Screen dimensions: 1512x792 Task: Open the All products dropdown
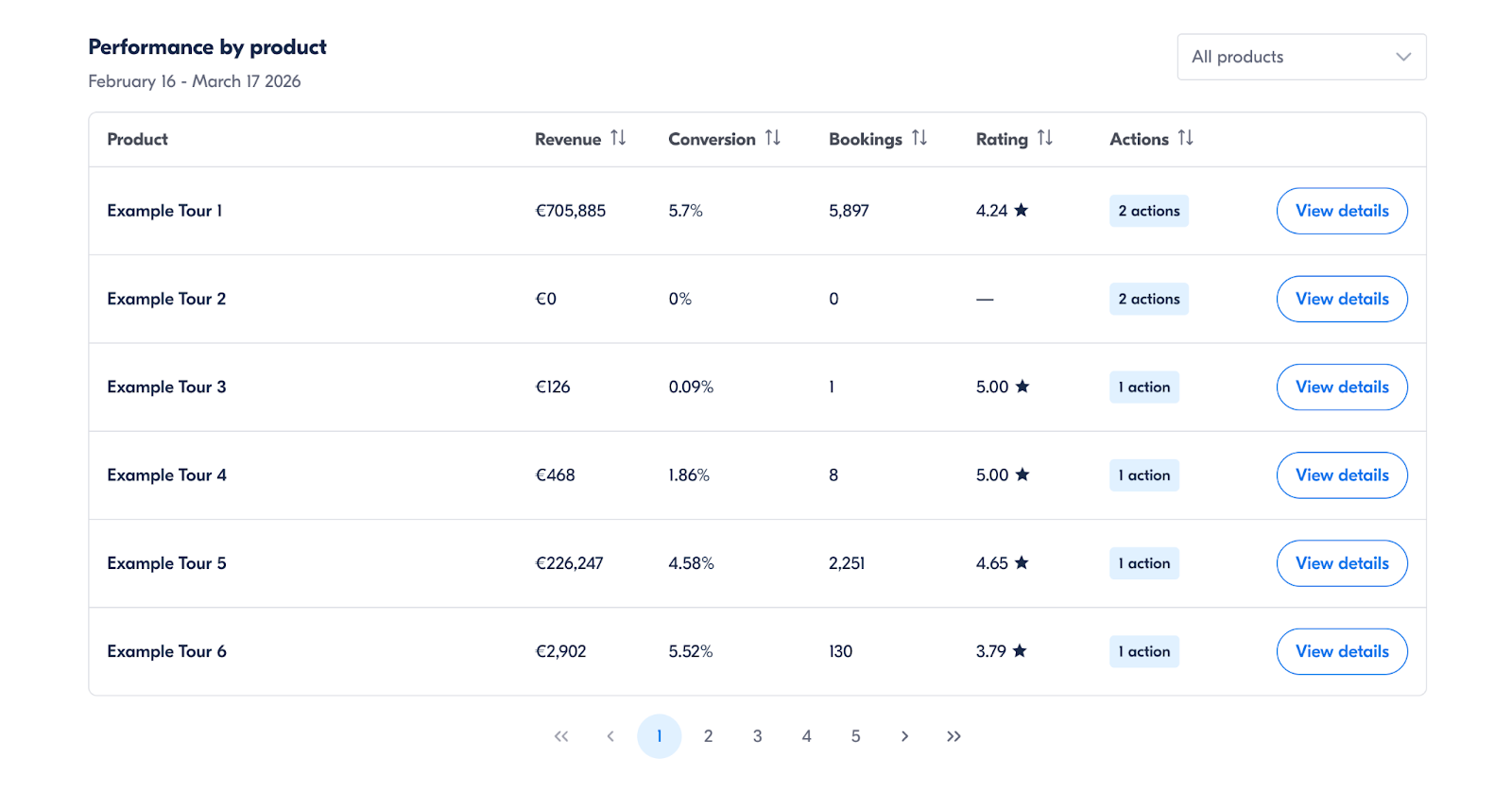(x=1301, y=57)
